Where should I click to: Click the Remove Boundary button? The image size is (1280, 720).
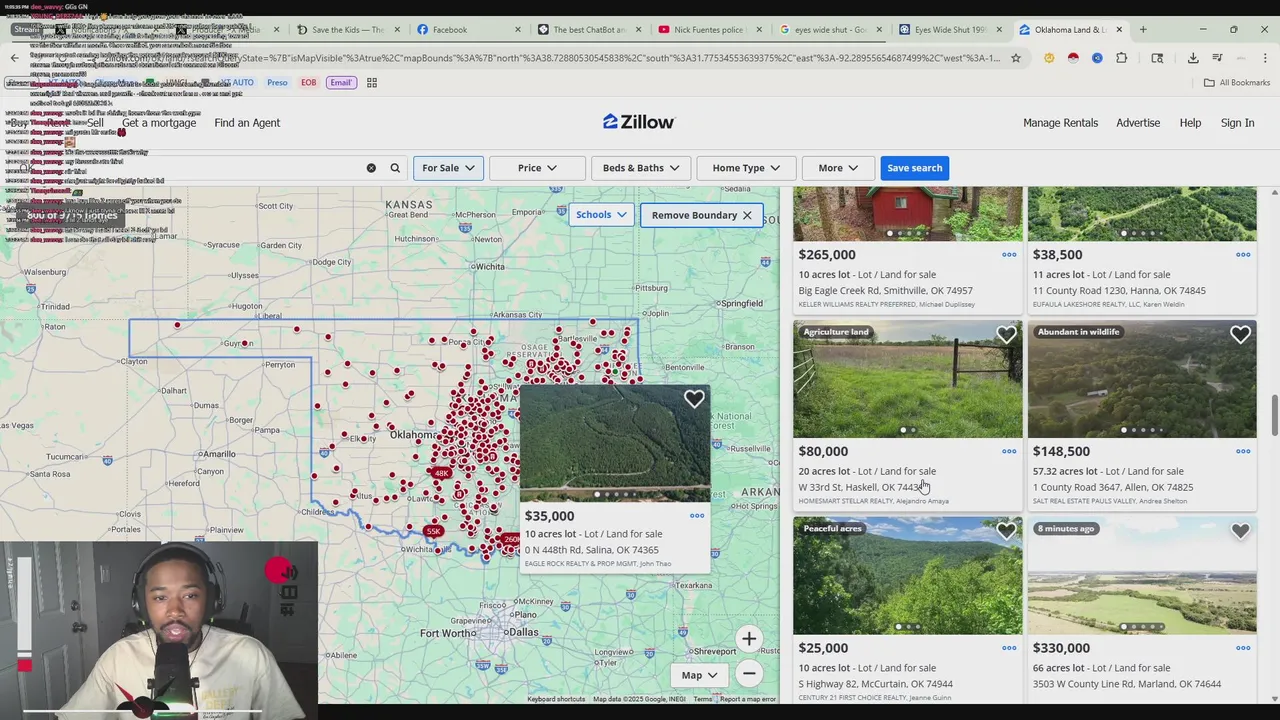(x=702, y=215)
